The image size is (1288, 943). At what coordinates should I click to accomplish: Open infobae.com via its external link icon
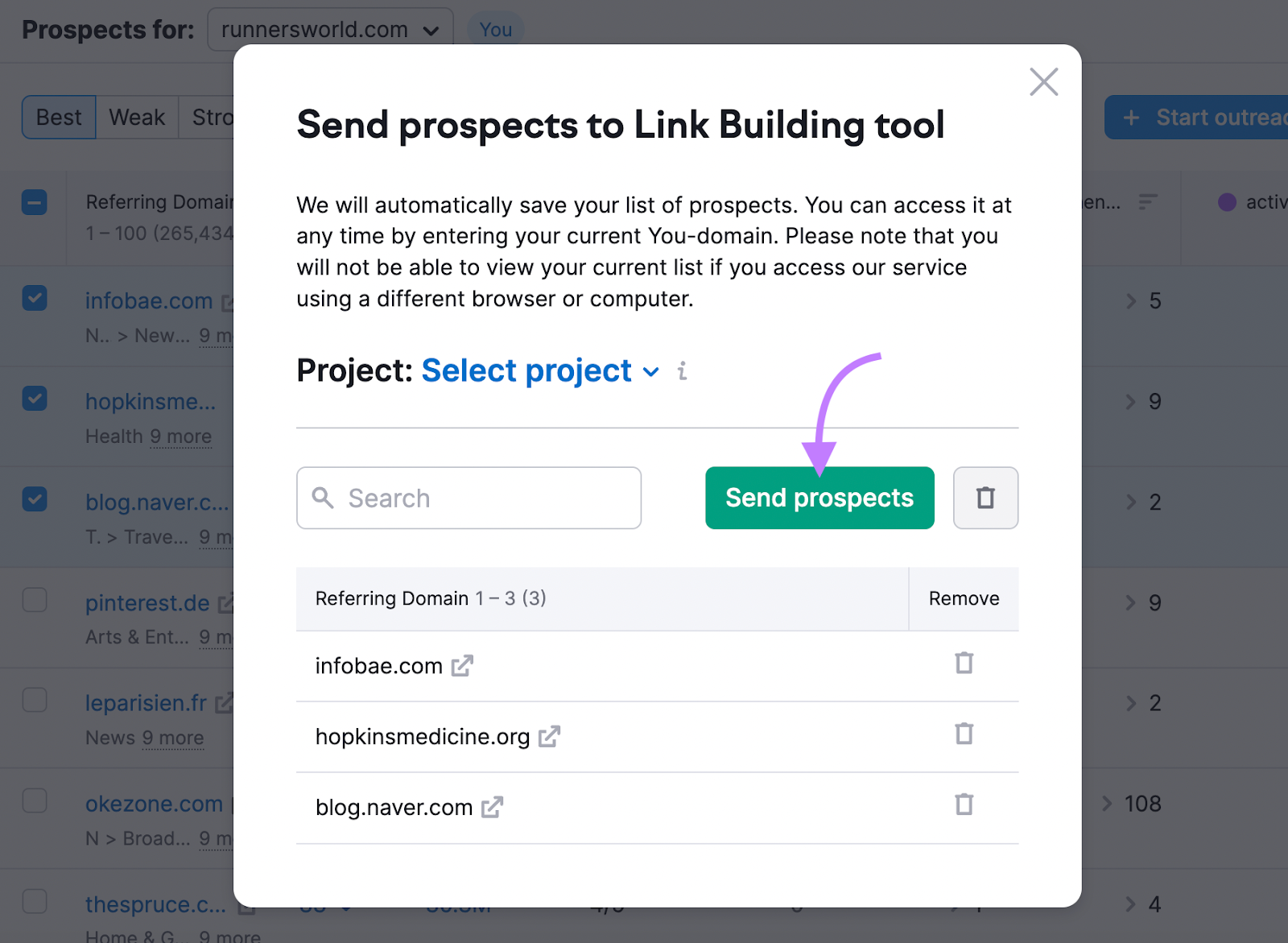[461, 666]
